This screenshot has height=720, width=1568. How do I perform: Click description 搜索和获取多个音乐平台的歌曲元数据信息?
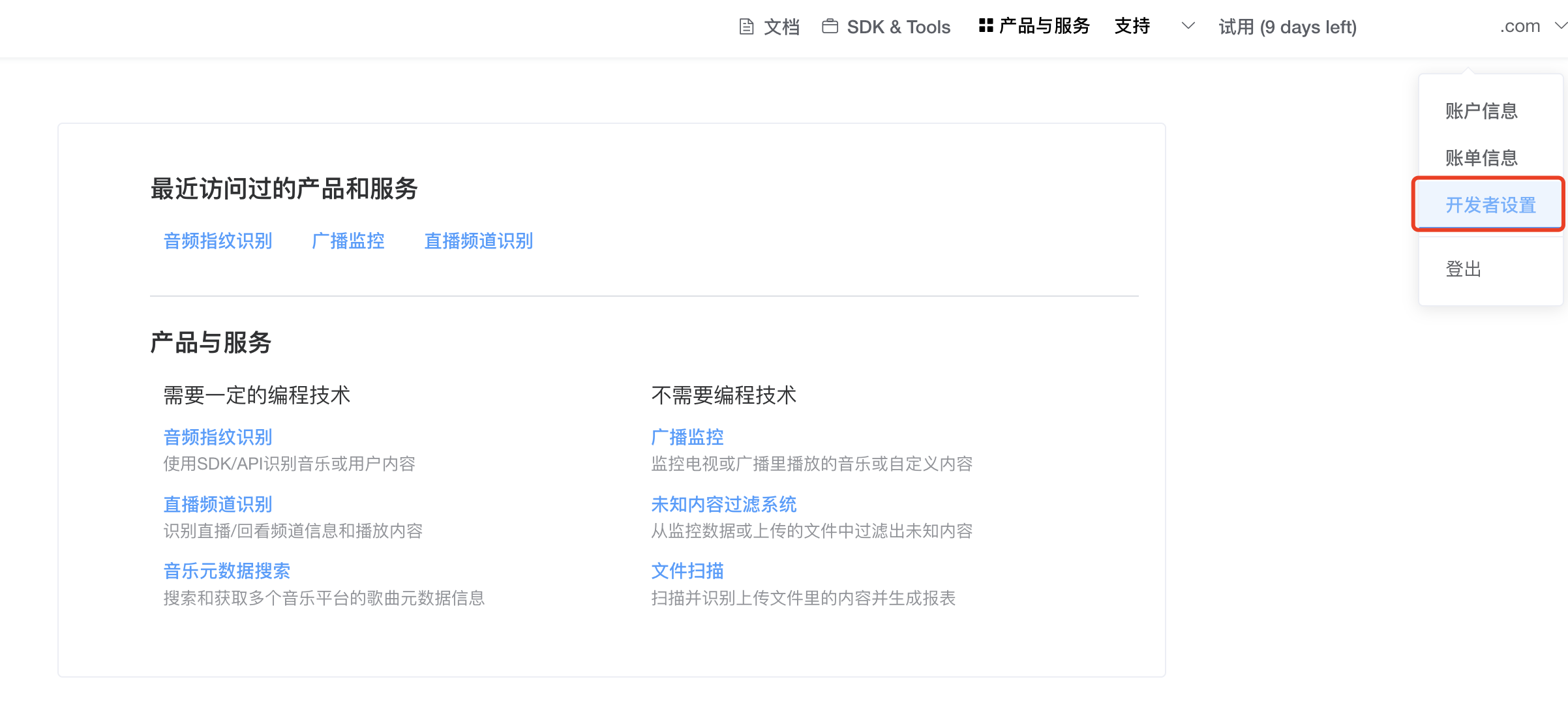(324, 599)
